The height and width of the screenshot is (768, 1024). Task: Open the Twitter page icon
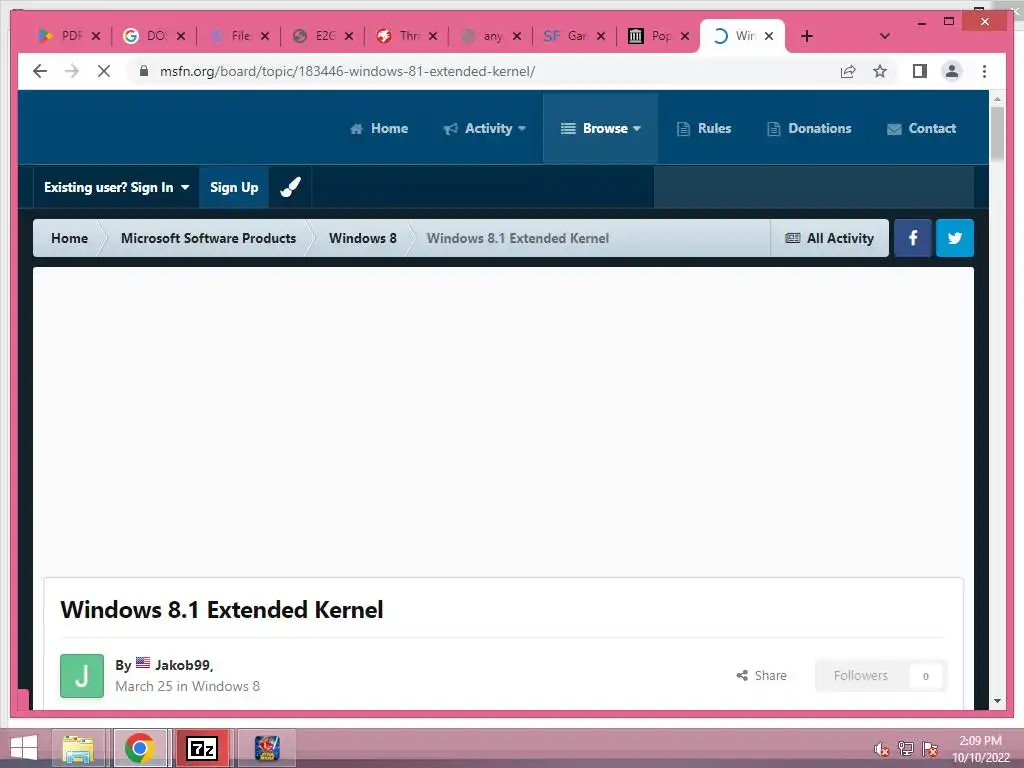click(955, 238)
